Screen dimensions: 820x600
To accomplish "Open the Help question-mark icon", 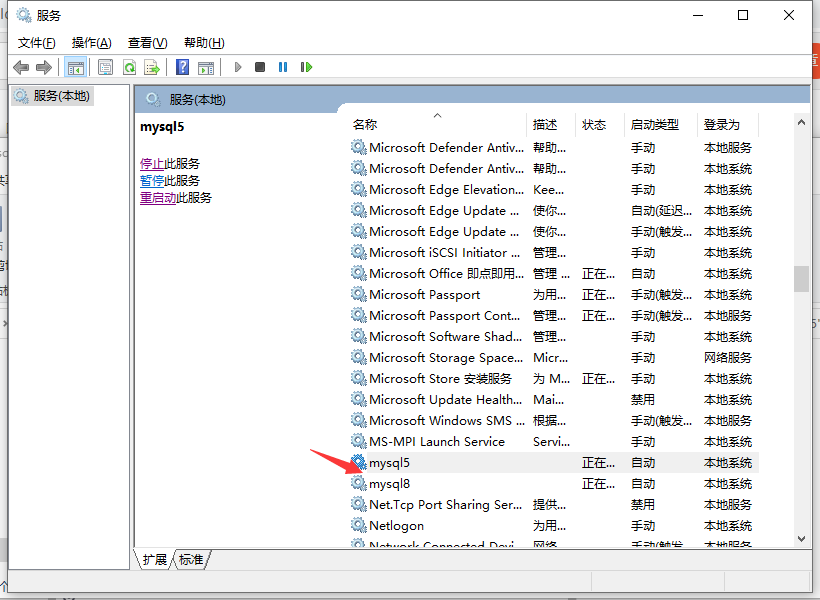I will pos(183,67).
